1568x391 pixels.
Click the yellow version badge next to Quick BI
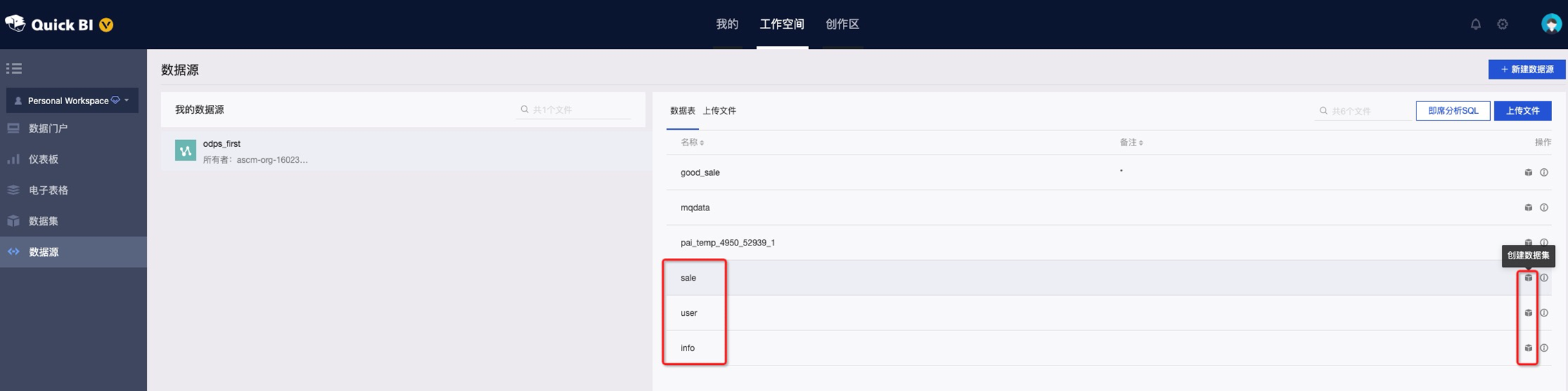click(106, 25)
